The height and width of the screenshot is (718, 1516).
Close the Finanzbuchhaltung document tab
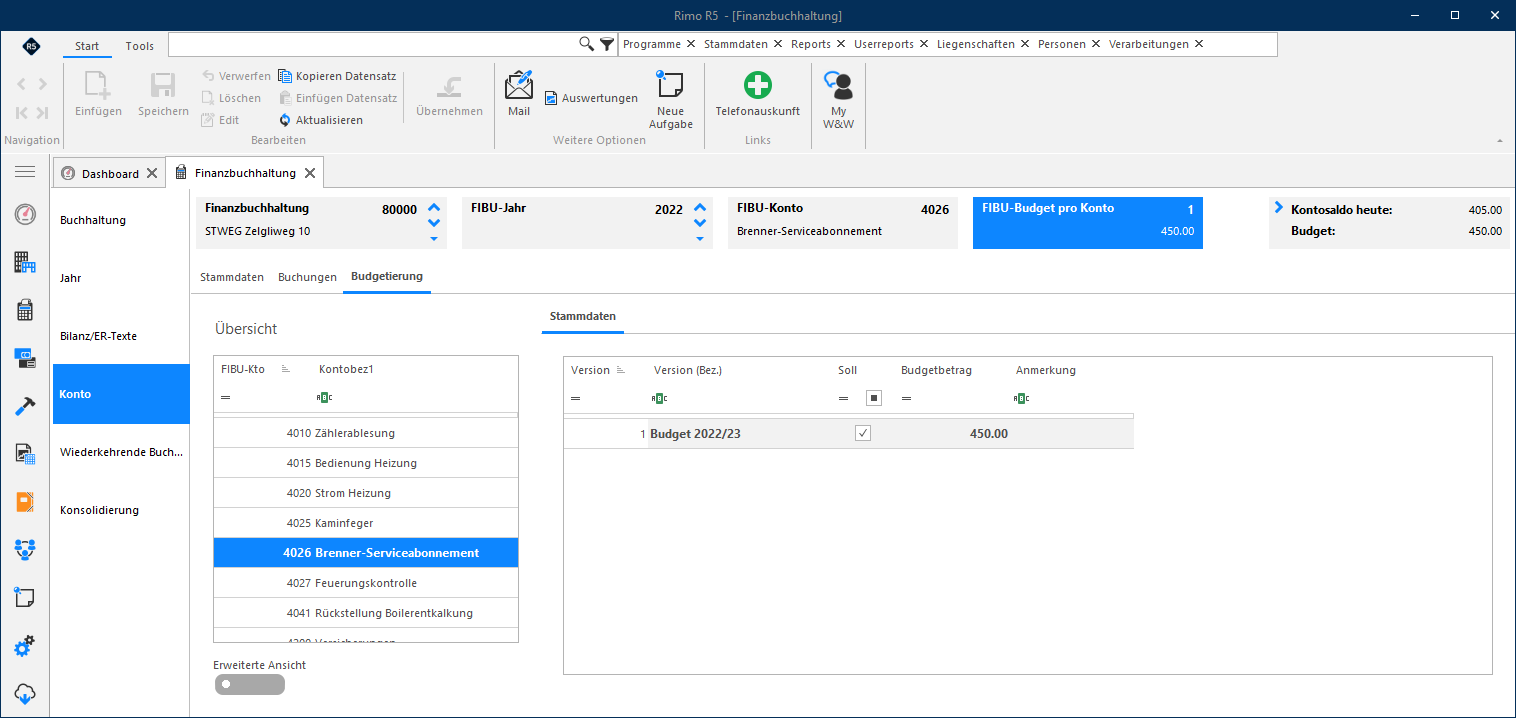(x=310, y=173)
